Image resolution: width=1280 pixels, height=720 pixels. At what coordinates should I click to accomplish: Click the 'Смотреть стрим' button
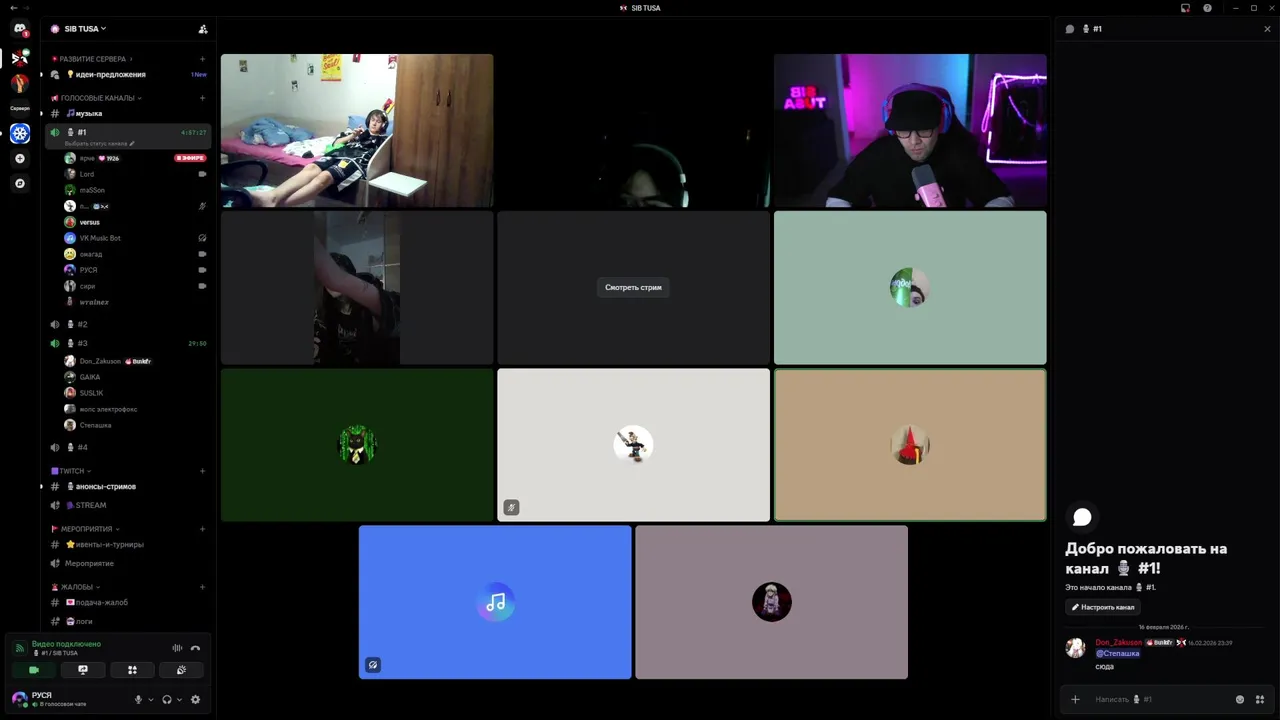633,287
